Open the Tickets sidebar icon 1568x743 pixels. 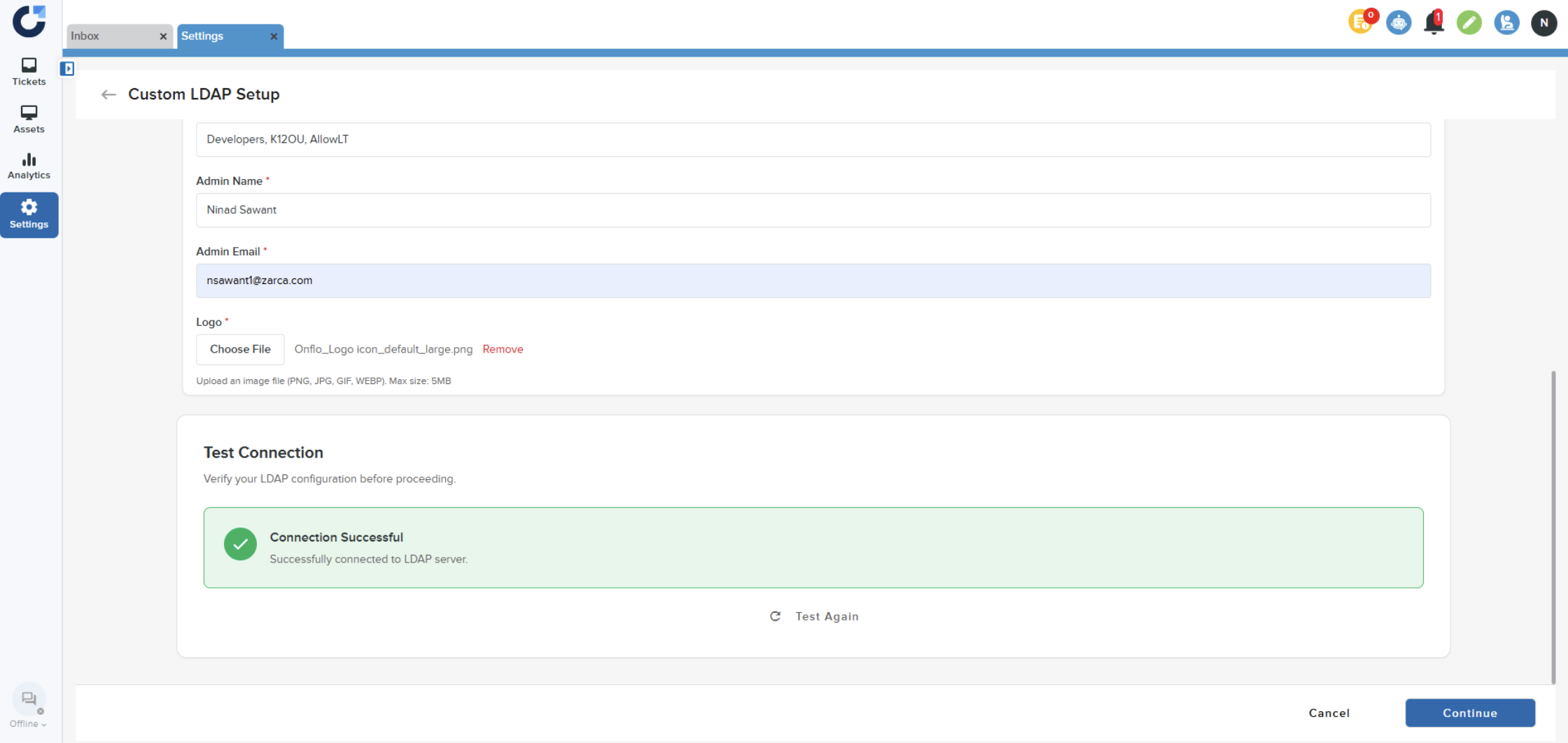pyautogui.click(x=29, y=72)
